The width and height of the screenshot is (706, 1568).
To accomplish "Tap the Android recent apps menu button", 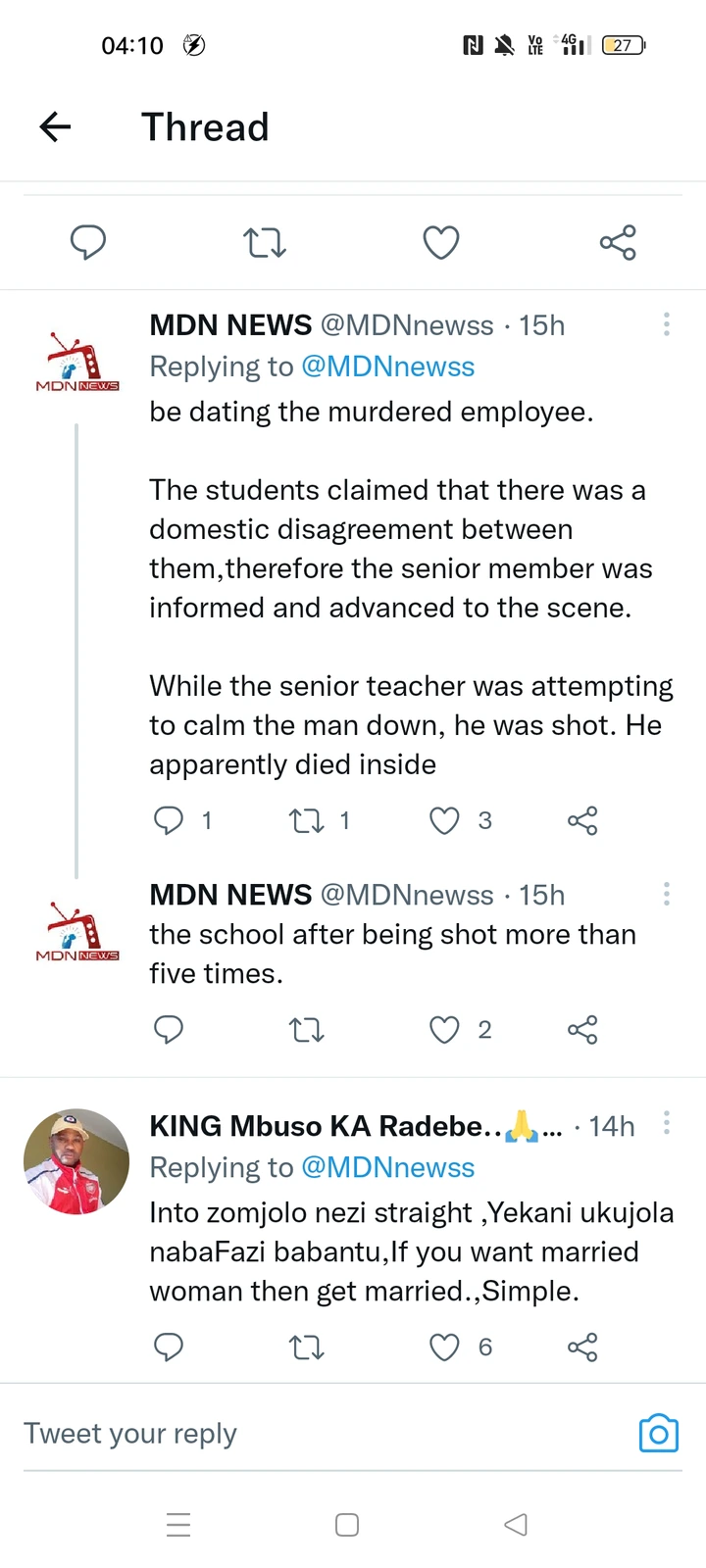I will tap(178, 1525).
